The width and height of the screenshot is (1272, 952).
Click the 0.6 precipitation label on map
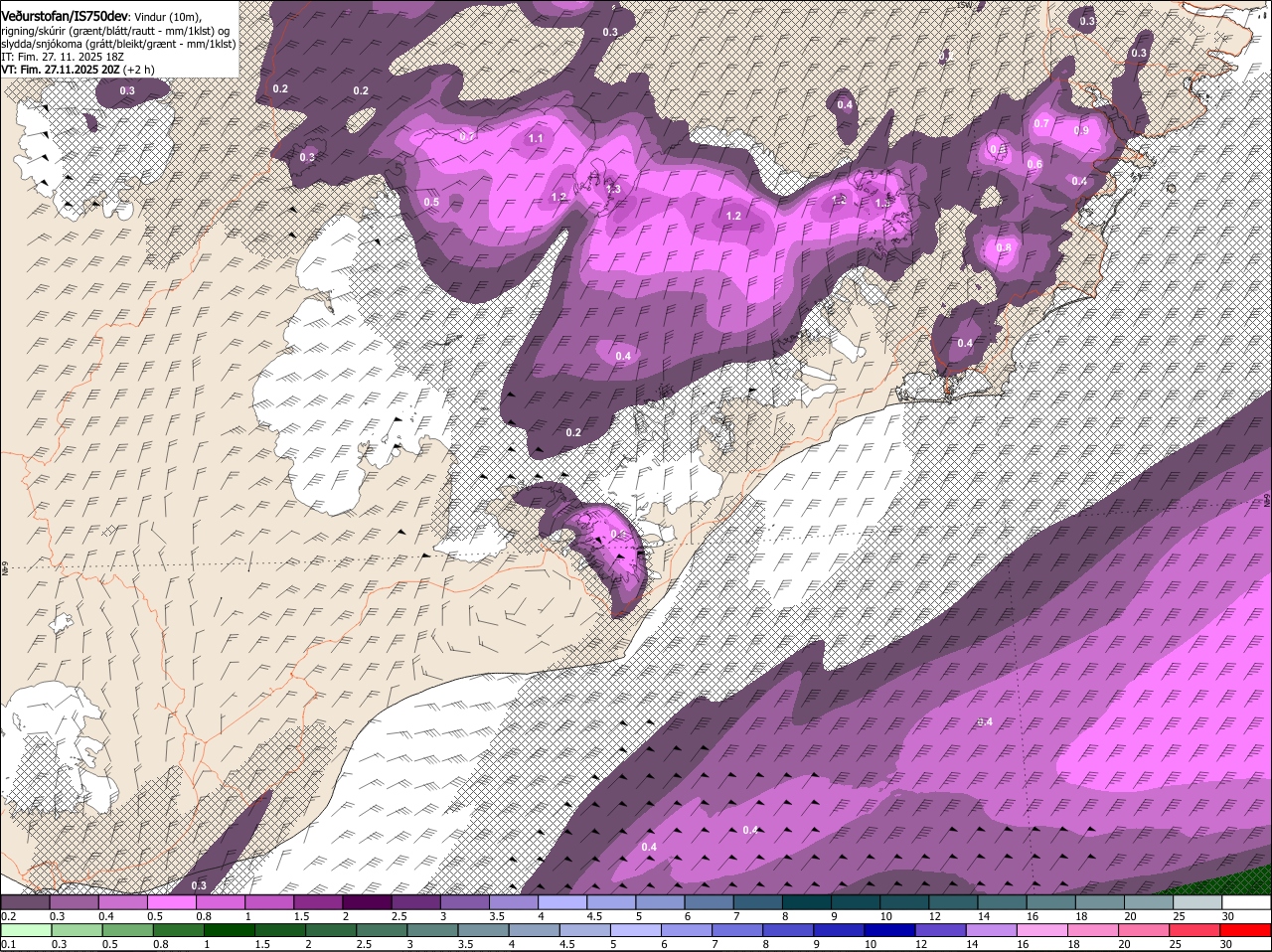point(1034,164)
